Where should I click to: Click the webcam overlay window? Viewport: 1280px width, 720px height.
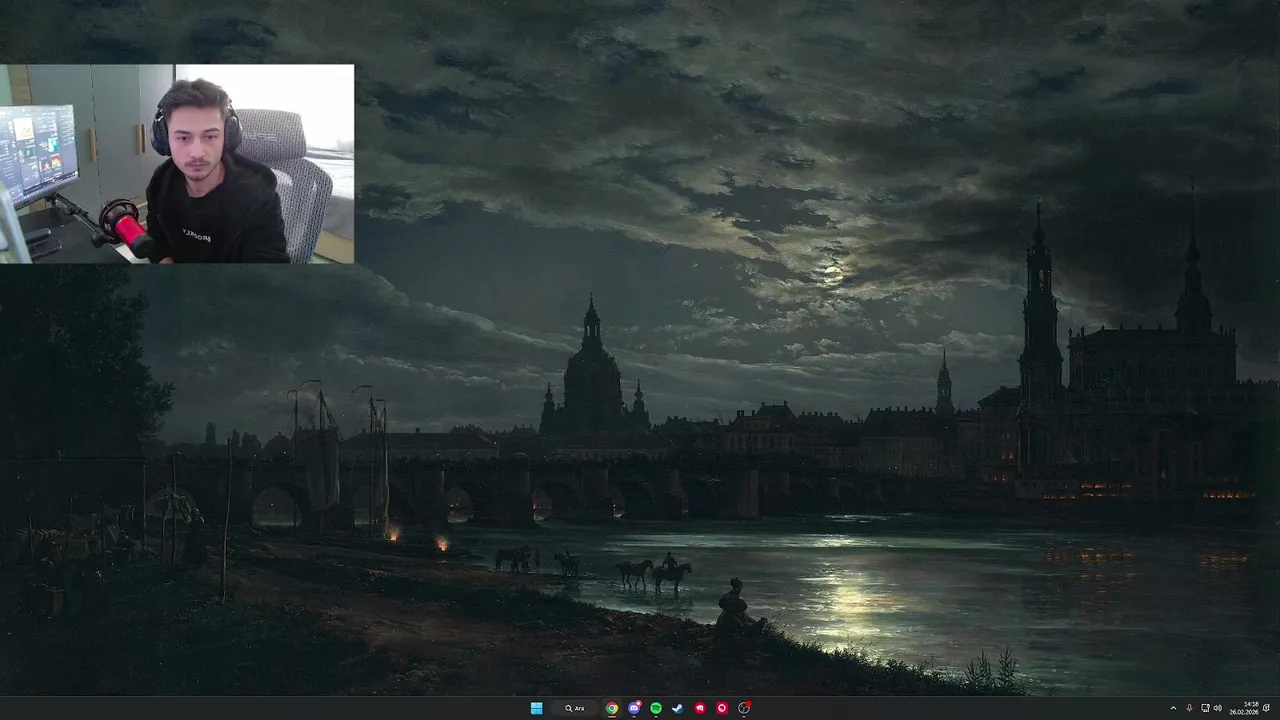(177, 164)
